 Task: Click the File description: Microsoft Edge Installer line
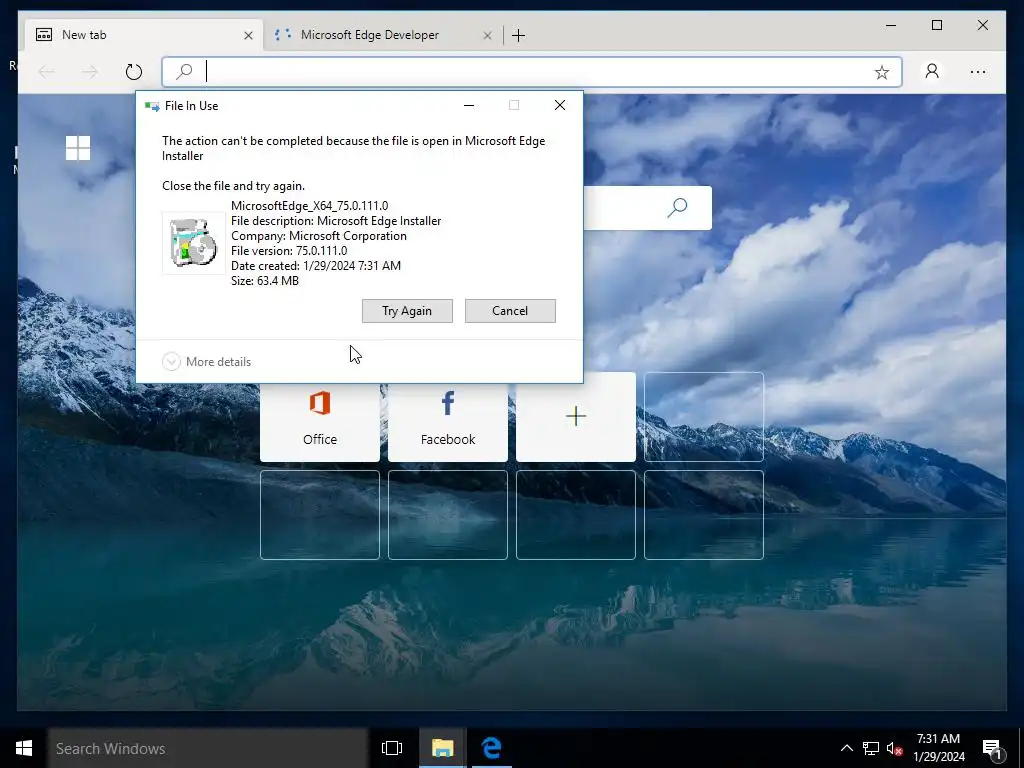tap(336, 221)
